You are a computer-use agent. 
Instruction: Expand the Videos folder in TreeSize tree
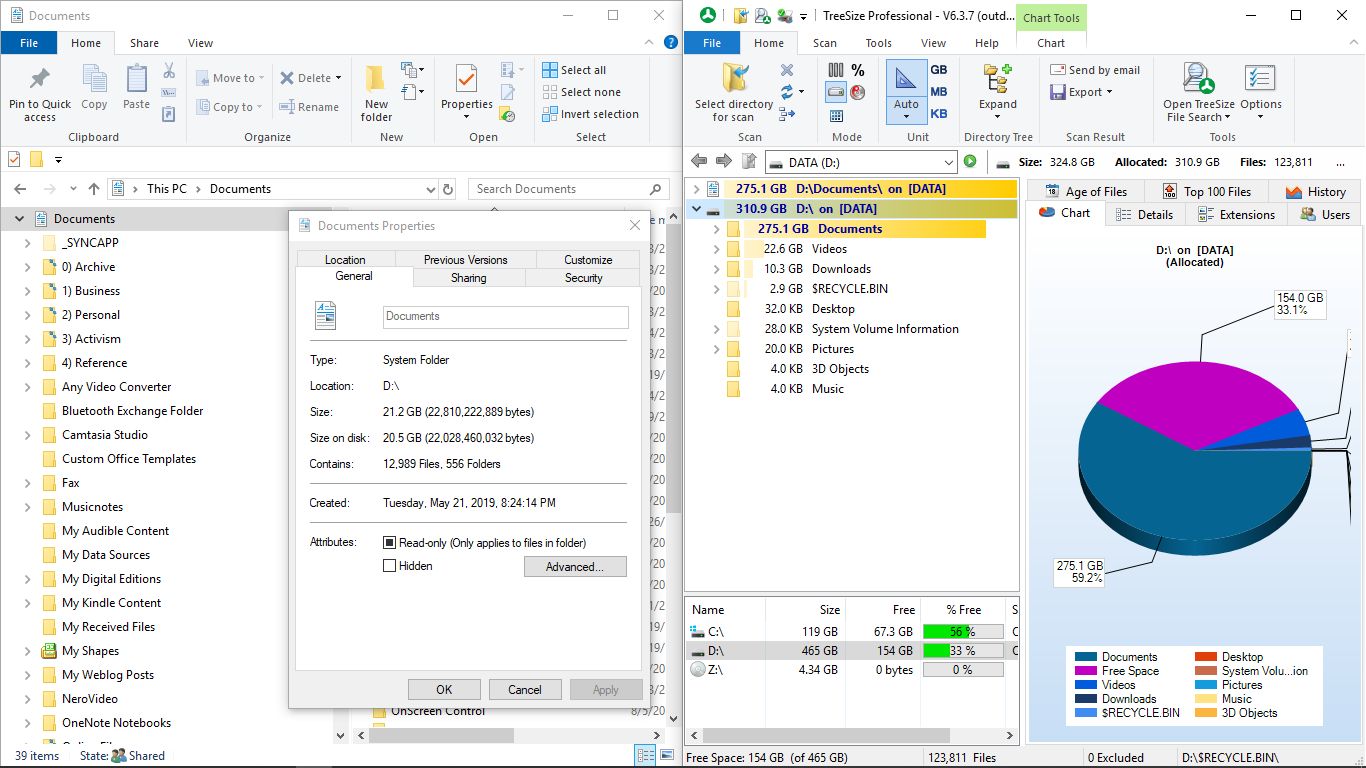(716, 249)
